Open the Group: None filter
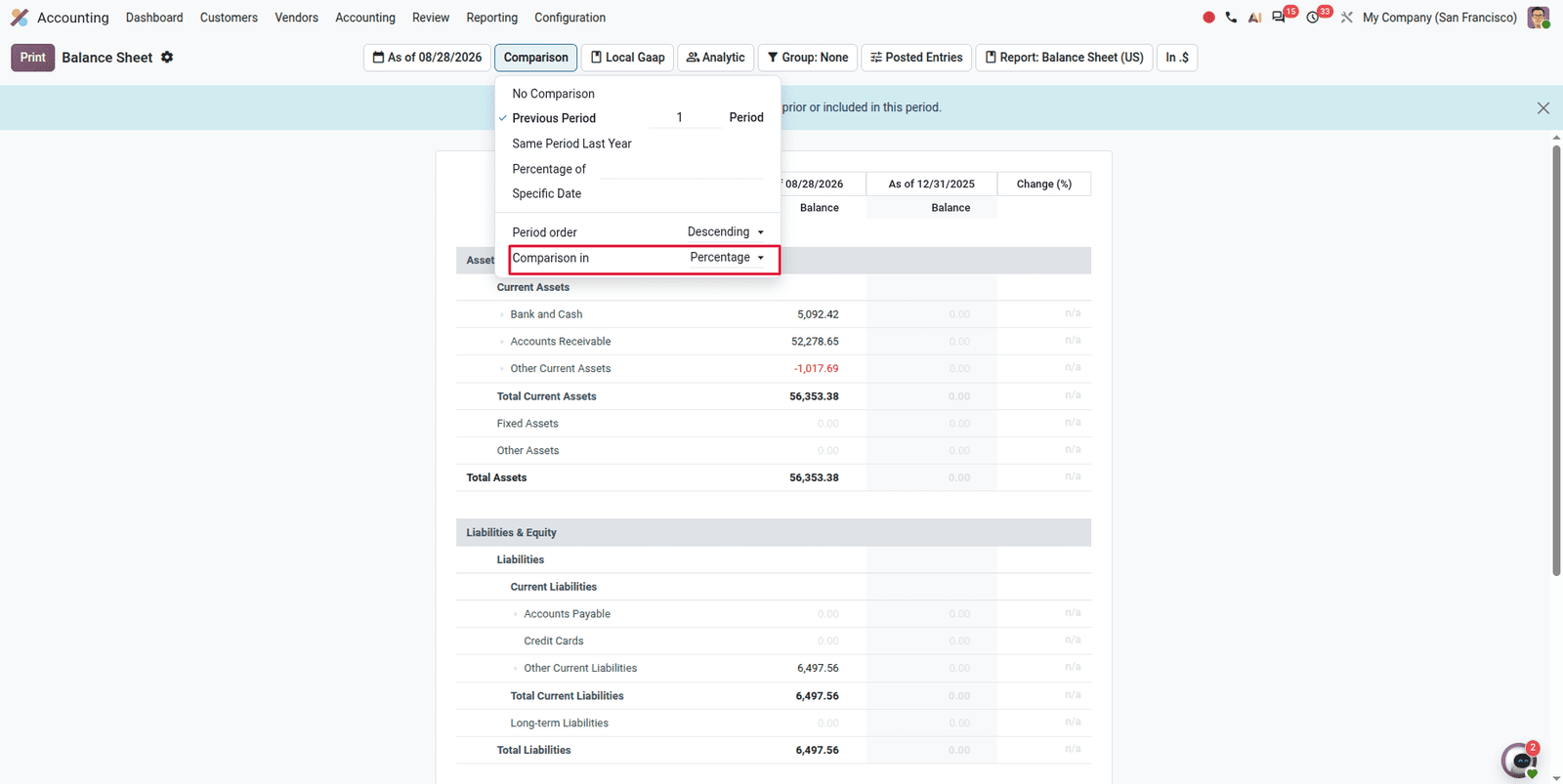The width and height of the screenshot is (1563, 784). (x=807, y=58)
